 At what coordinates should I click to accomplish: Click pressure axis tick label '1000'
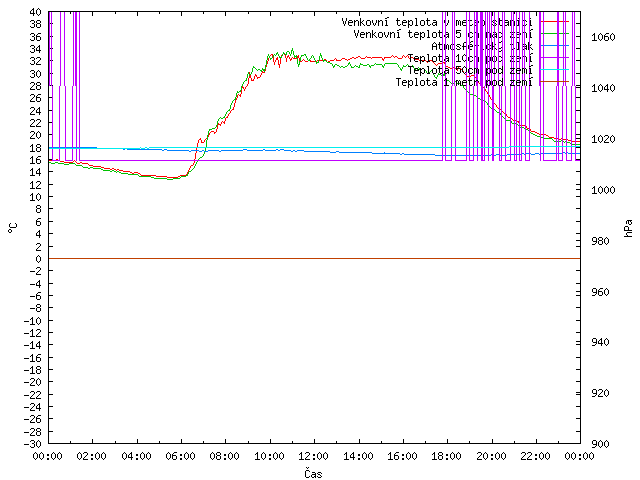coord(603,190)
